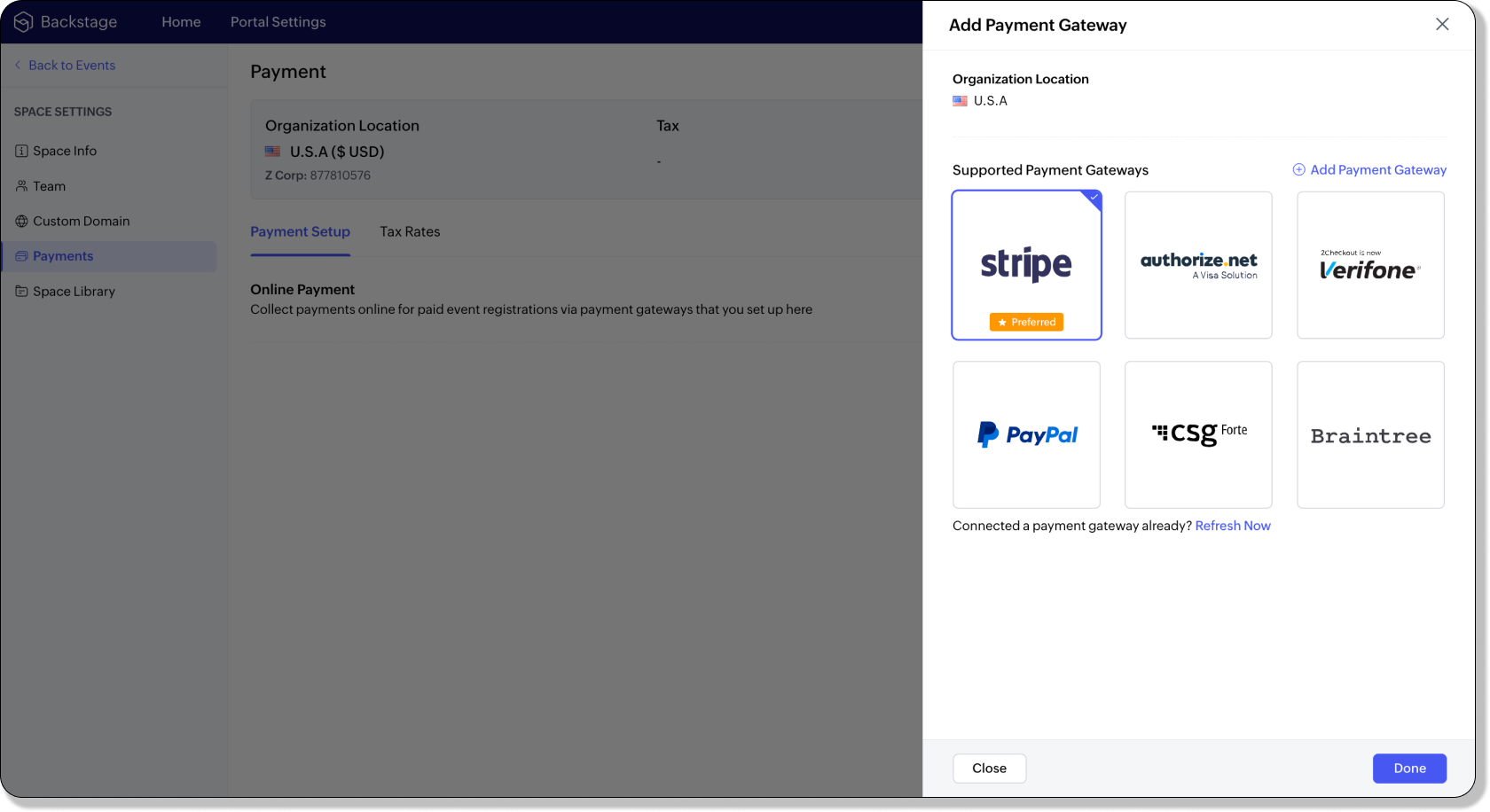Click the Backstage brand name
Image resolution: width=1490 pixels, height=812 pixels.
(79, 22)
